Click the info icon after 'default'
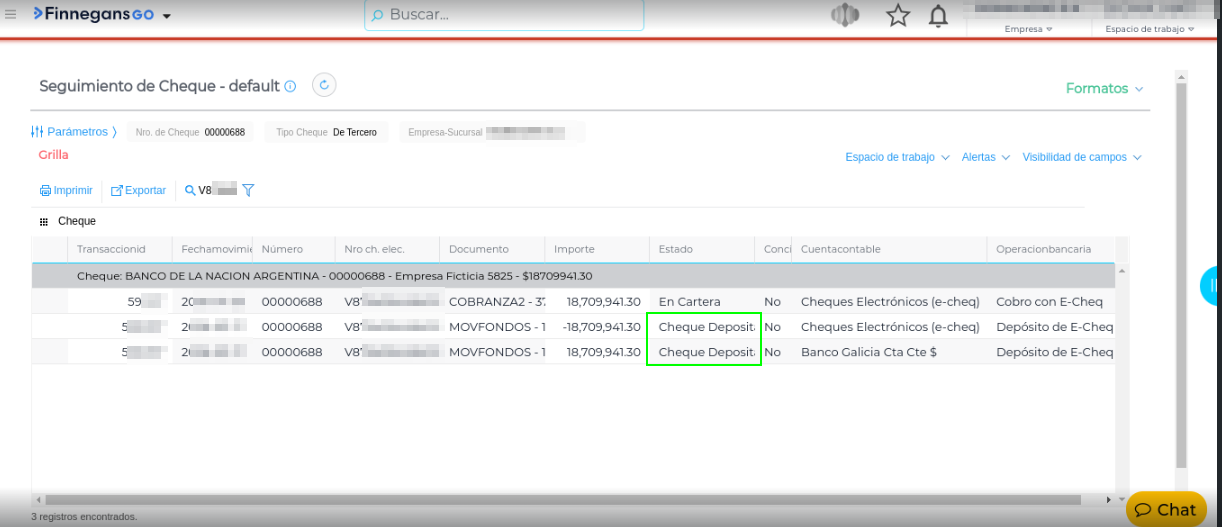The image size is (1222, 527). click(290, 87)
